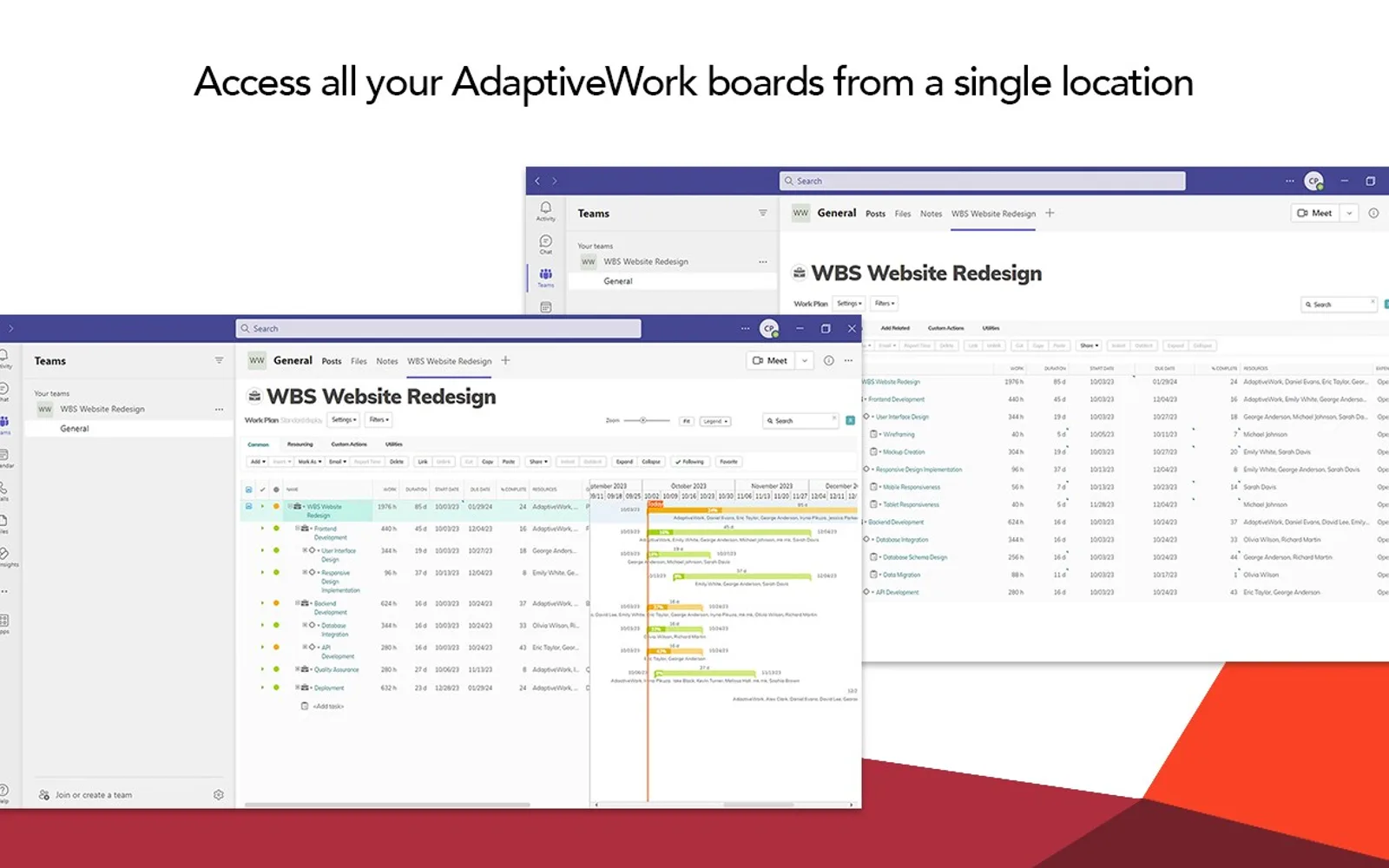1389x868 pixels.
Task: Open the Legend dropdown in the front window
Action: 715,421
